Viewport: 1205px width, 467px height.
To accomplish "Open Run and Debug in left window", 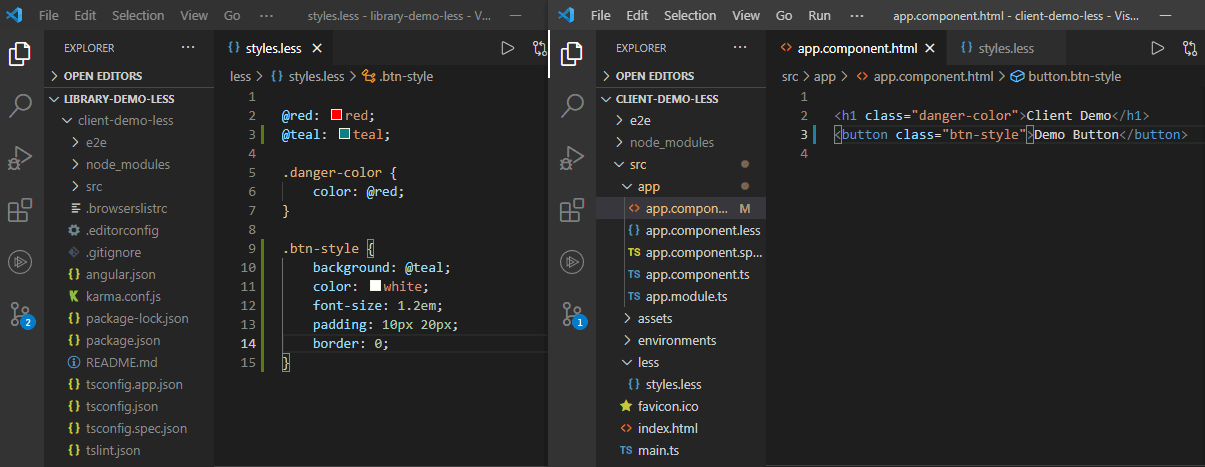I will click(x=20, y=158).
